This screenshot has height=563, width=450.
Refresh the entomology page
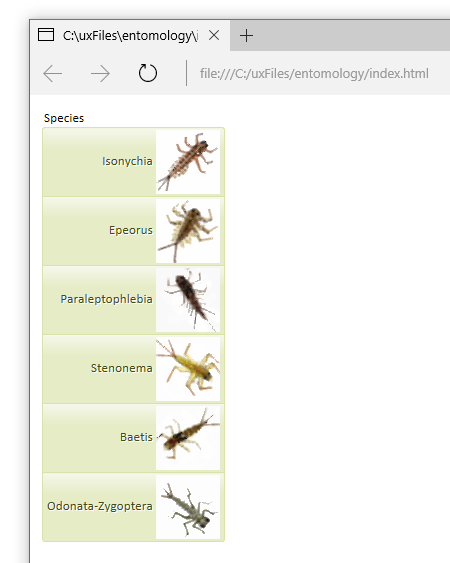(x=148, y=73)
